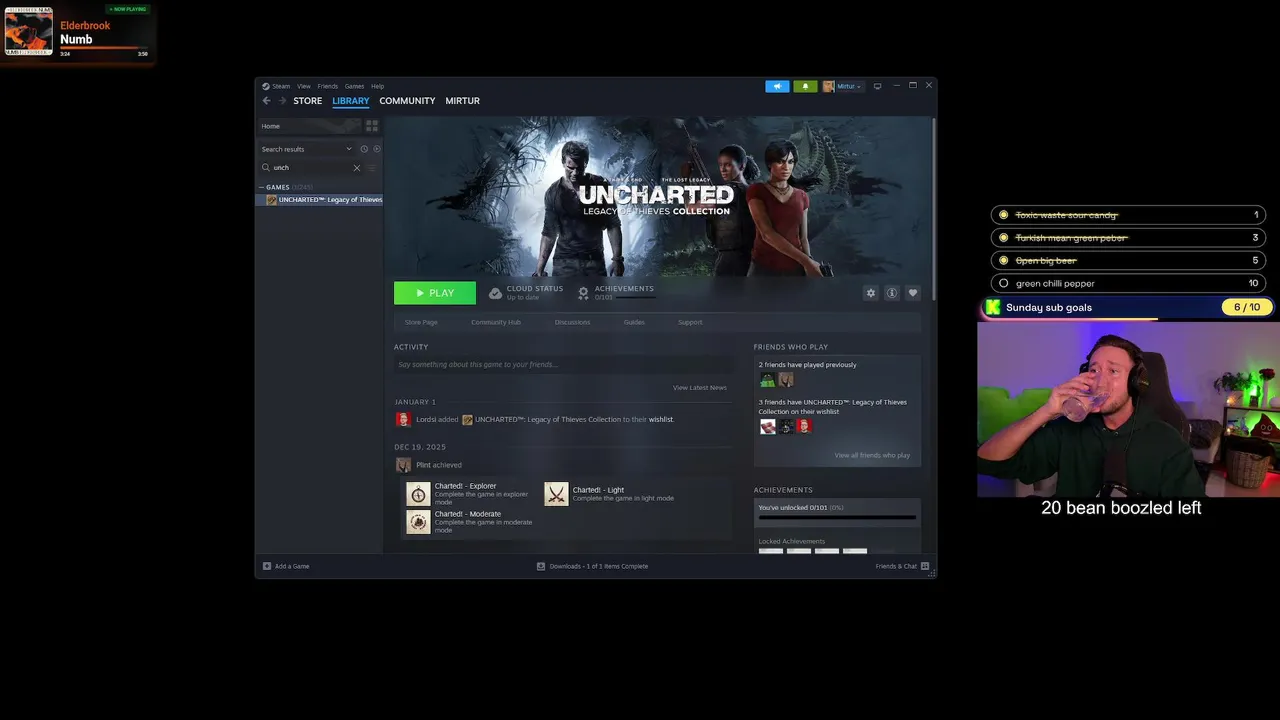
Task: Add game to favorites with heart icon
Action: (x=913, y=293)
